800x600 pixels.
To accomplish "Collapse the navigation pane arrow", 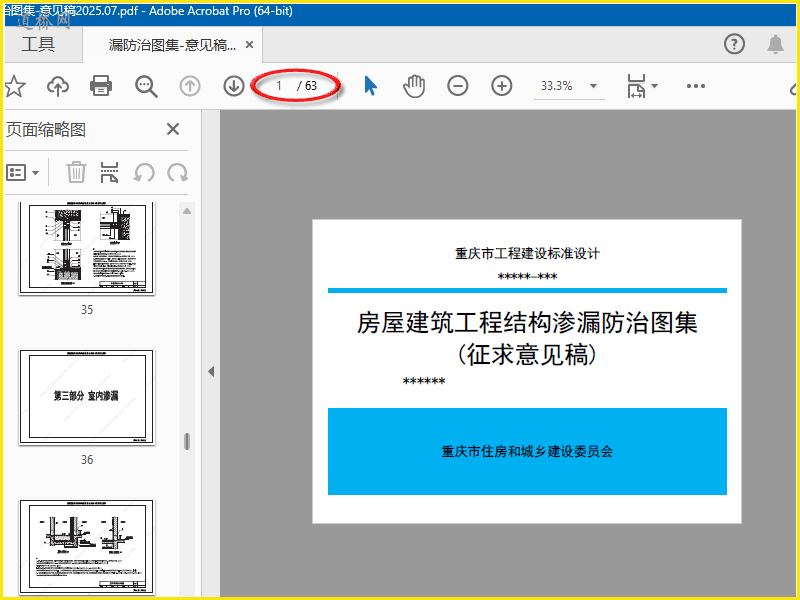I will tap(211, 371).
